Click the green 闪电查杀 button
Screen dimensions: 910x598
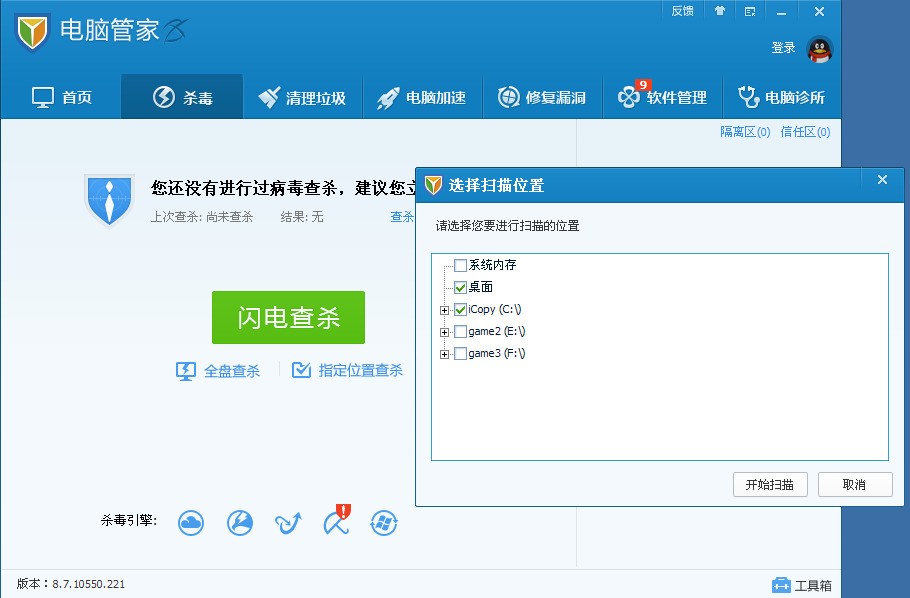tap(288, 318)
